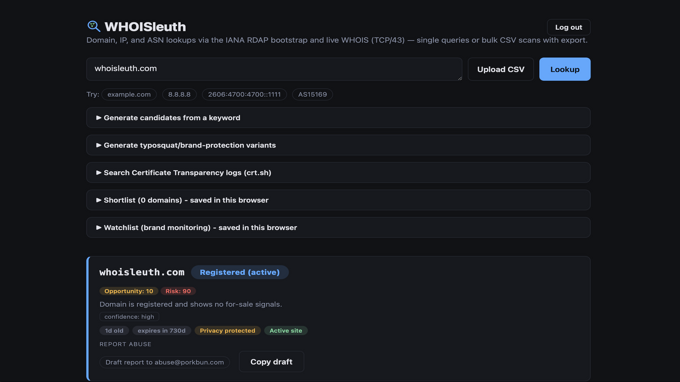680x382 pixels.
Task: Click the Privacy protected tag
Action: coord(227,330)
